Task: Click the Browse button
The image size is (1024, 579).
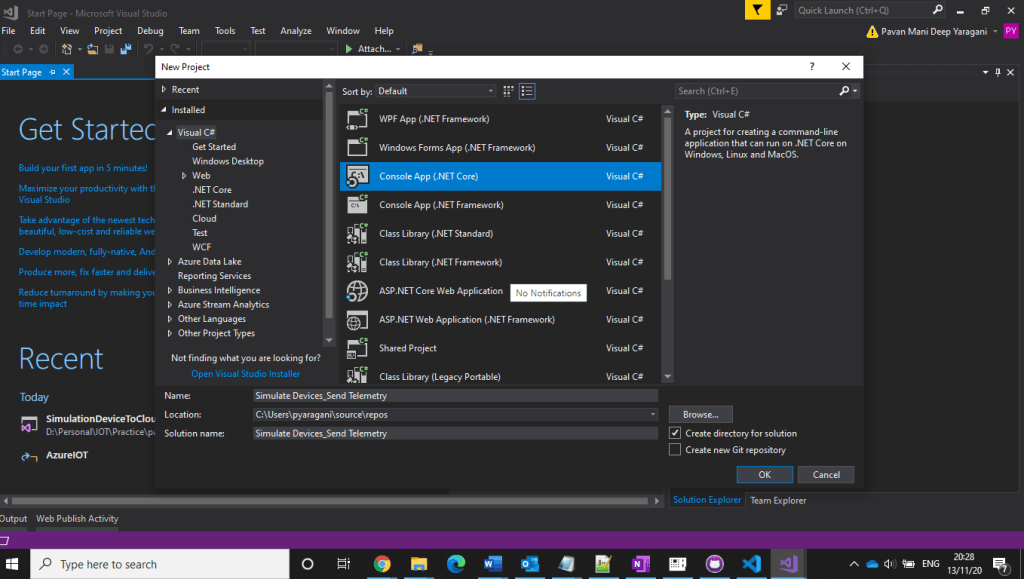Action: click(x=700, y=414)
